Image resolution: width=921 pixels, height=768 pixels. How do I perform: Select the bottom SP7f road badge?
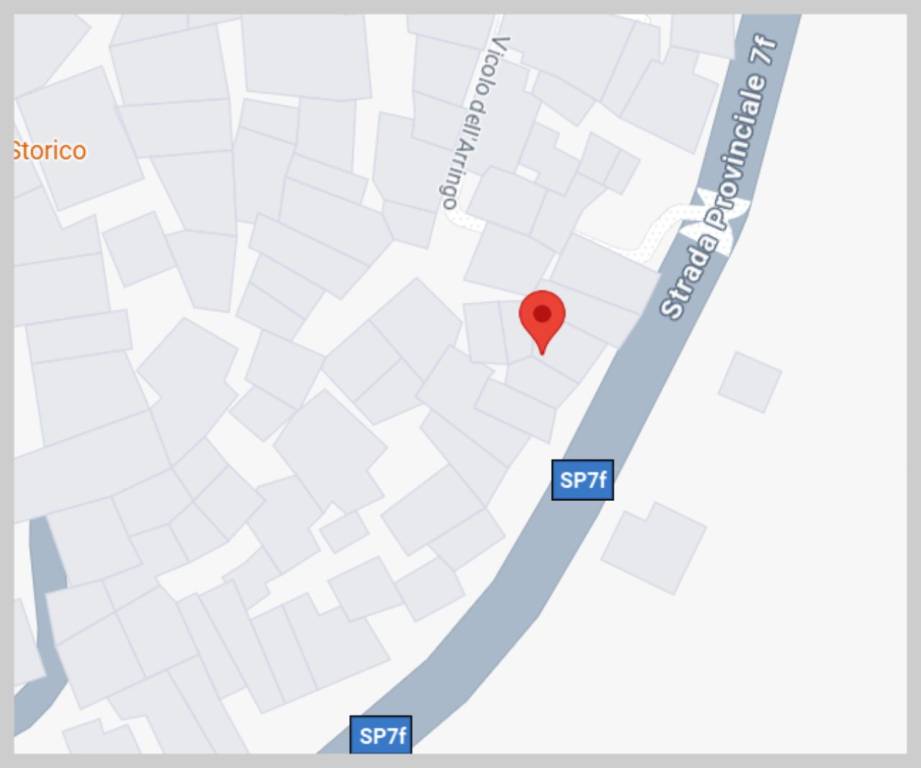tap(381, 735)
